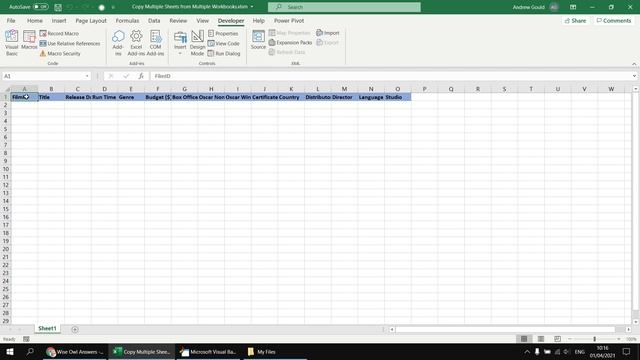Viewport: 640px width, 360px height.
Task: Select the Sheet1 tab
Action: pyautogui.click(x=47, y=329)
